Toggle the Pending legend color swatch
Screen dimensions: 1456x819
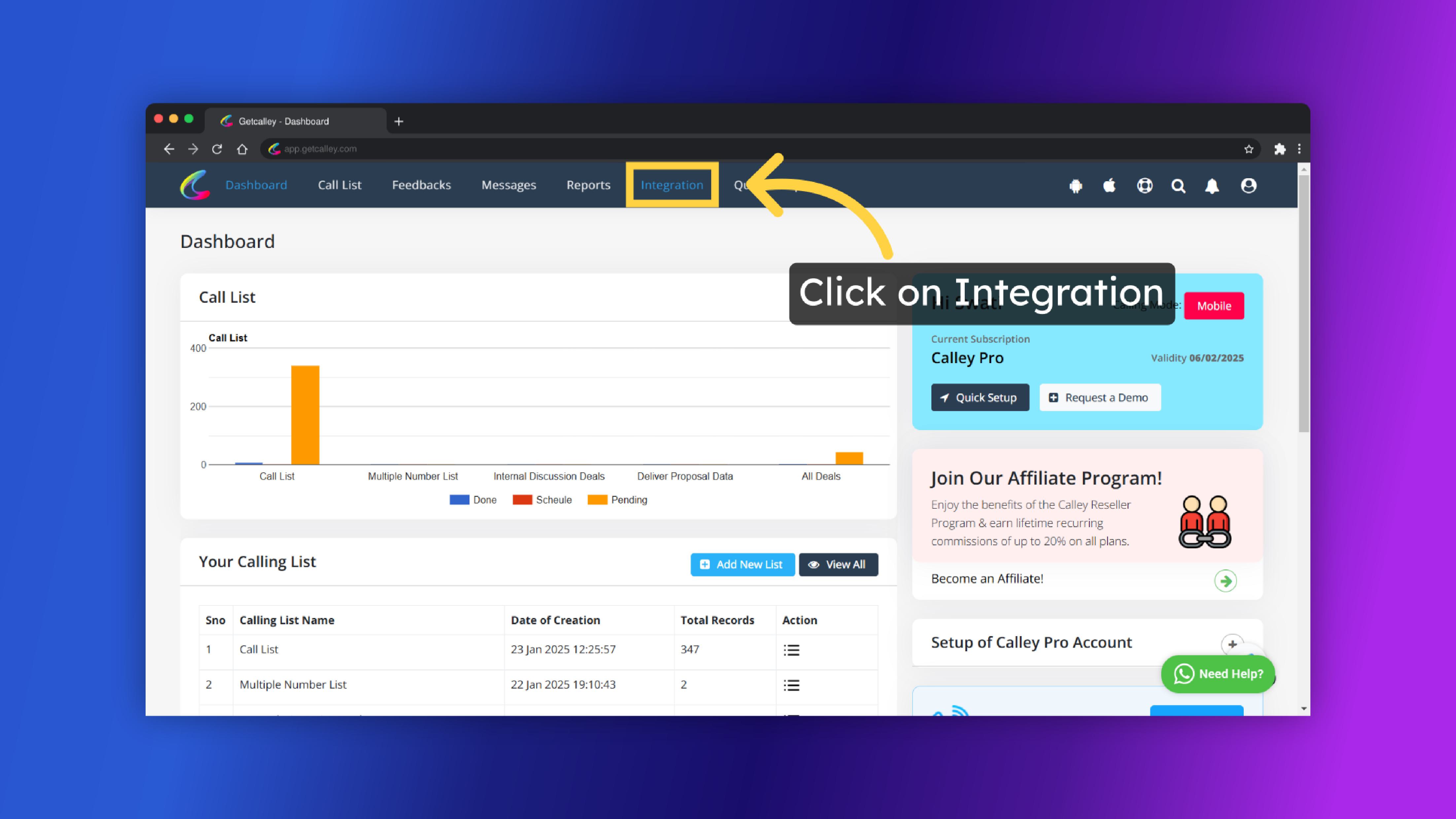pyautogui.click(x=598, y=500)
